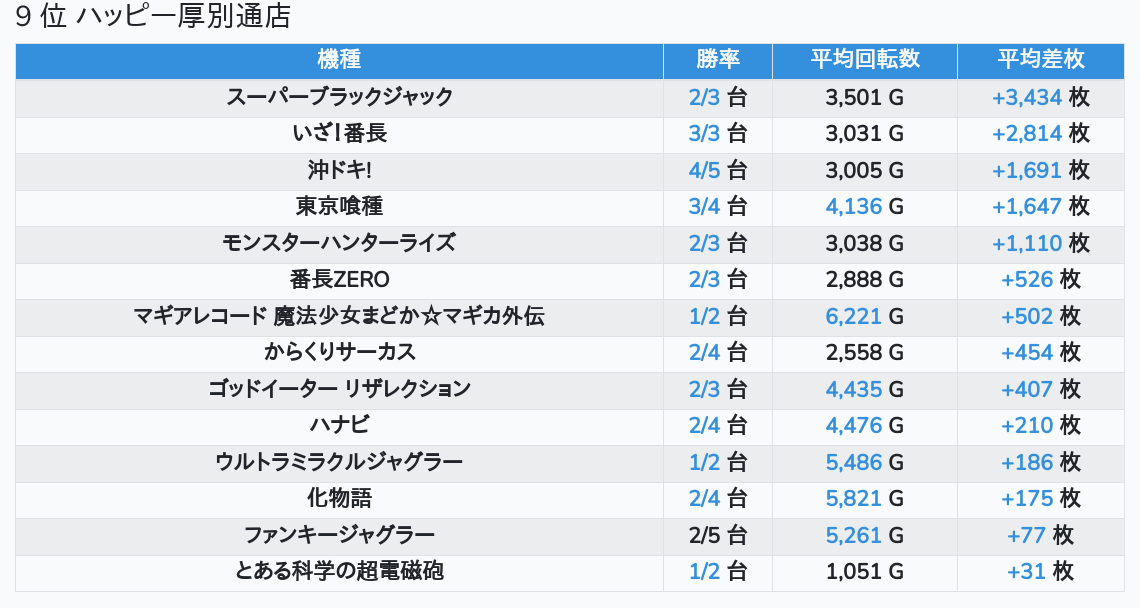This screenshot has height=608, width=1140.
Task: Open the とある科学の超電磁砲 machine entry
Action: click(339, 571)
